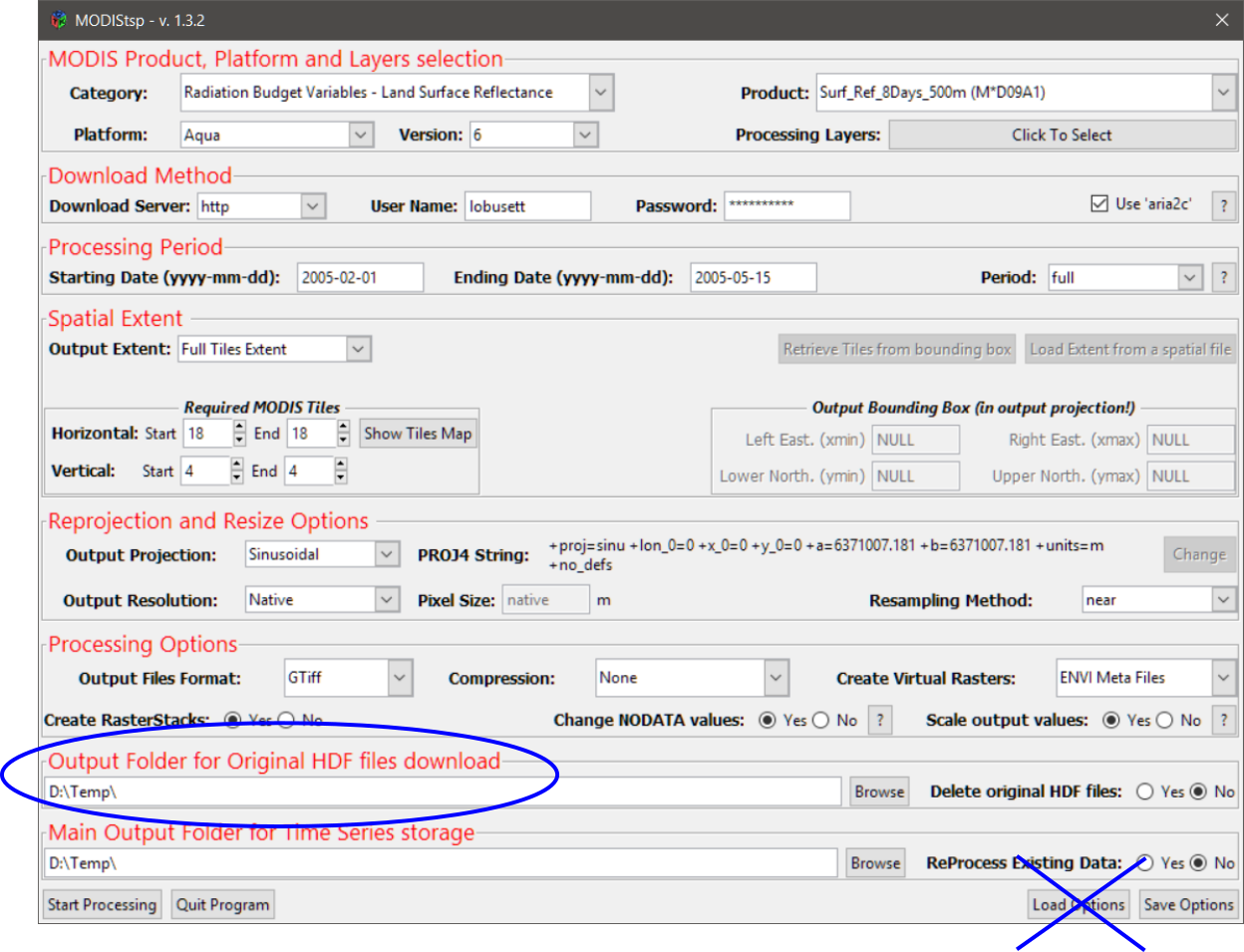Click the Starting Date input field
The height and width of the screenshot is (952, 1244).
point(360,276)
